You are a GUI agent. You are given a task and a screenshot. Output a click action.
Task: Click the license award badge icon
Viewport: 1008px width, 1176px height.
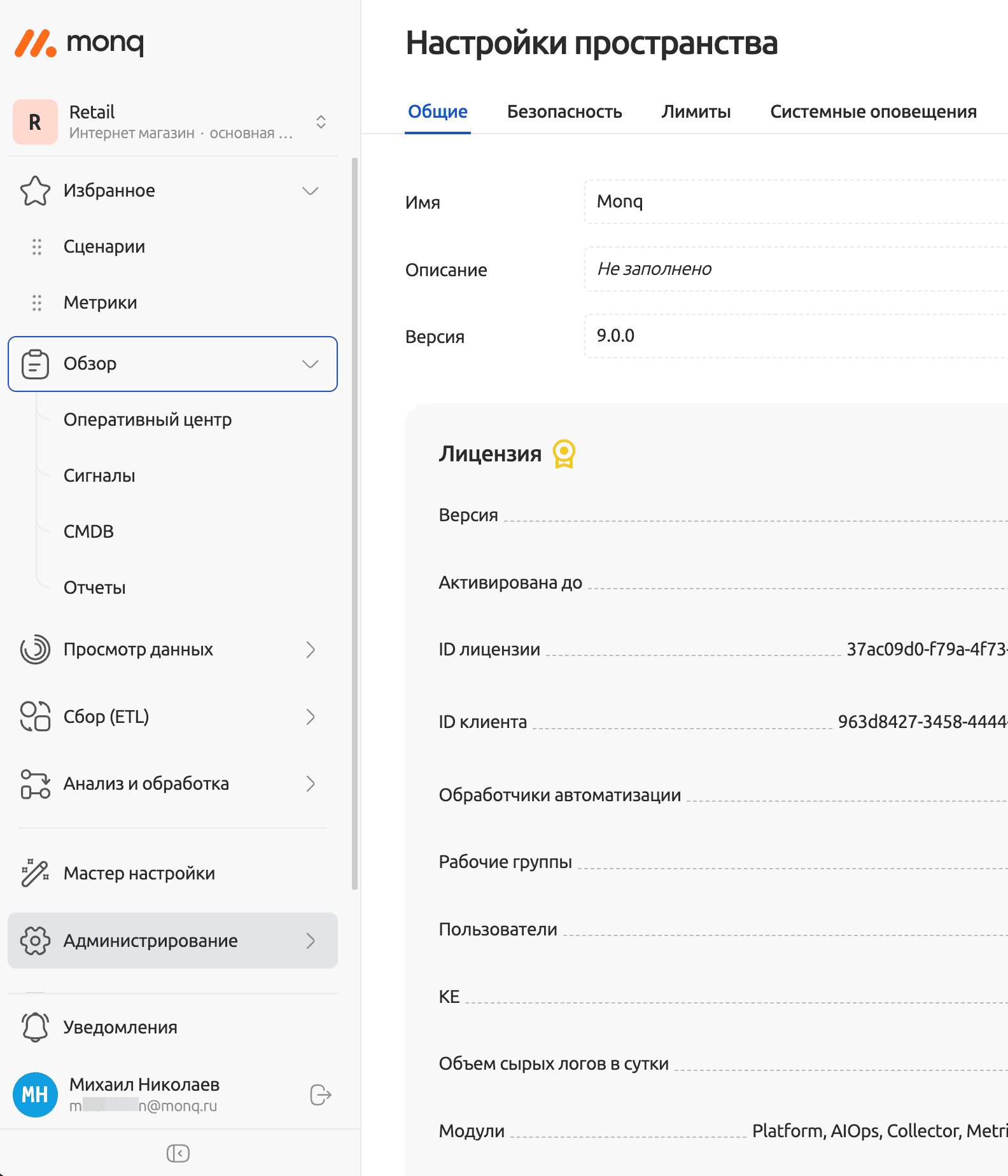(564, 454)
